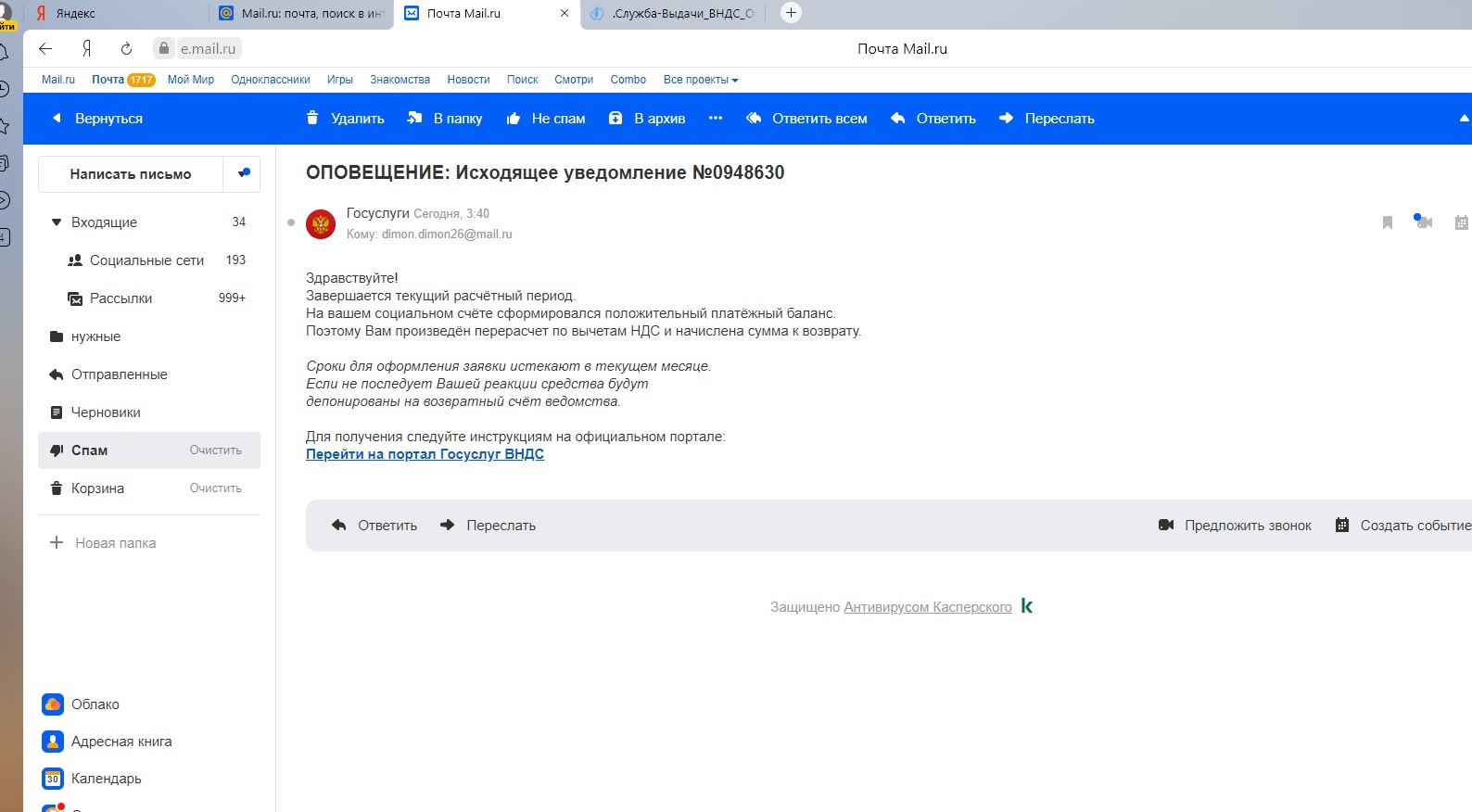This screenshot has height=812, width=1472.
Task: Click sender name Госуслуги
Action: click(377, 213)
